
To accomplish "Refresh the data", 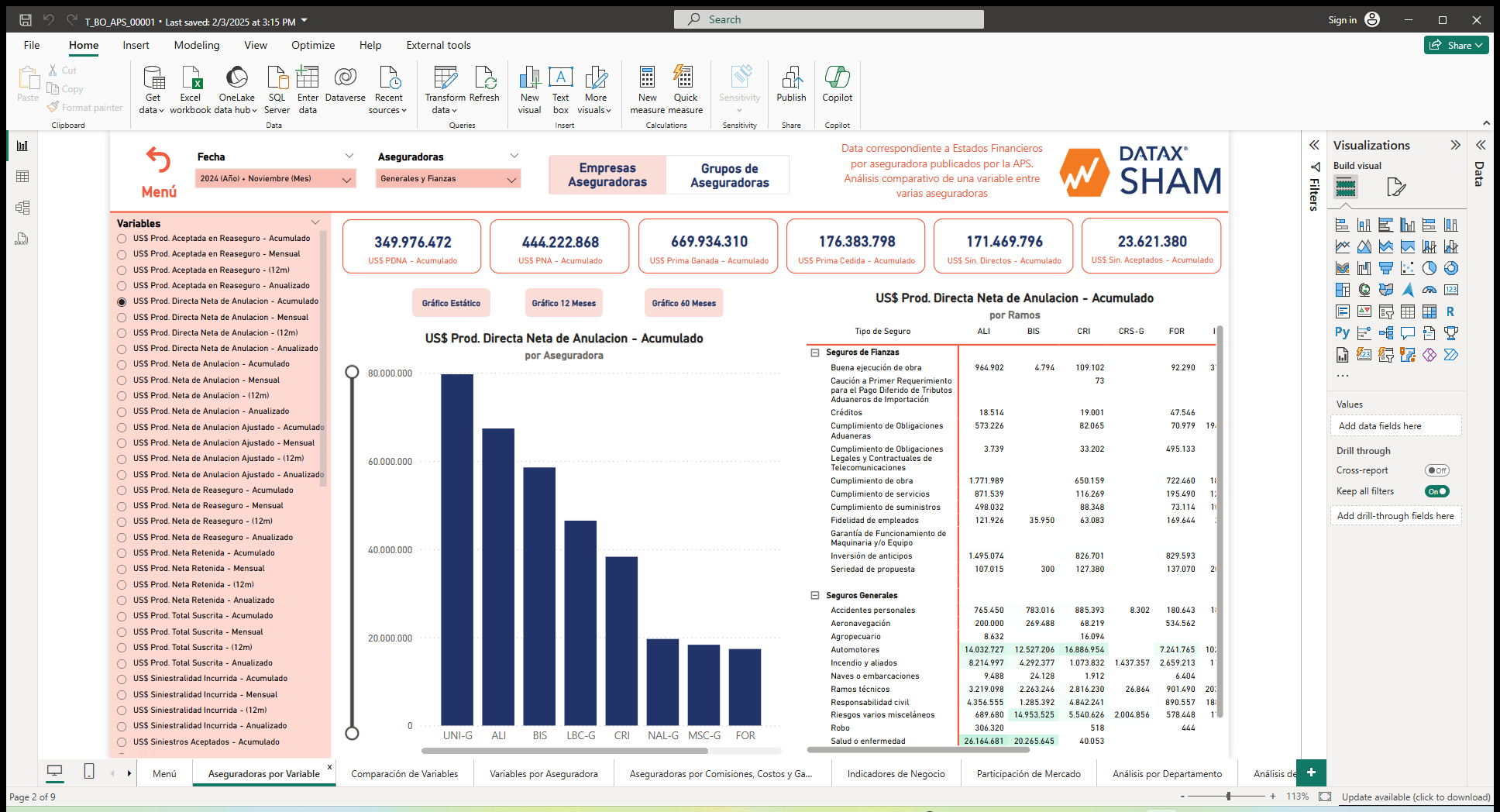I will coord(485,88).
